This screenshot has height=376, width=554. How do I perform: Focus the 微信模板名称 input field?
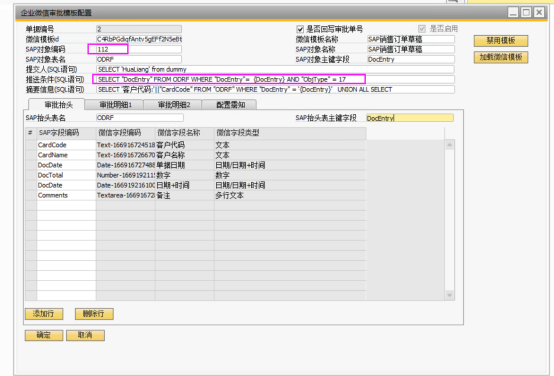point(411,39)
